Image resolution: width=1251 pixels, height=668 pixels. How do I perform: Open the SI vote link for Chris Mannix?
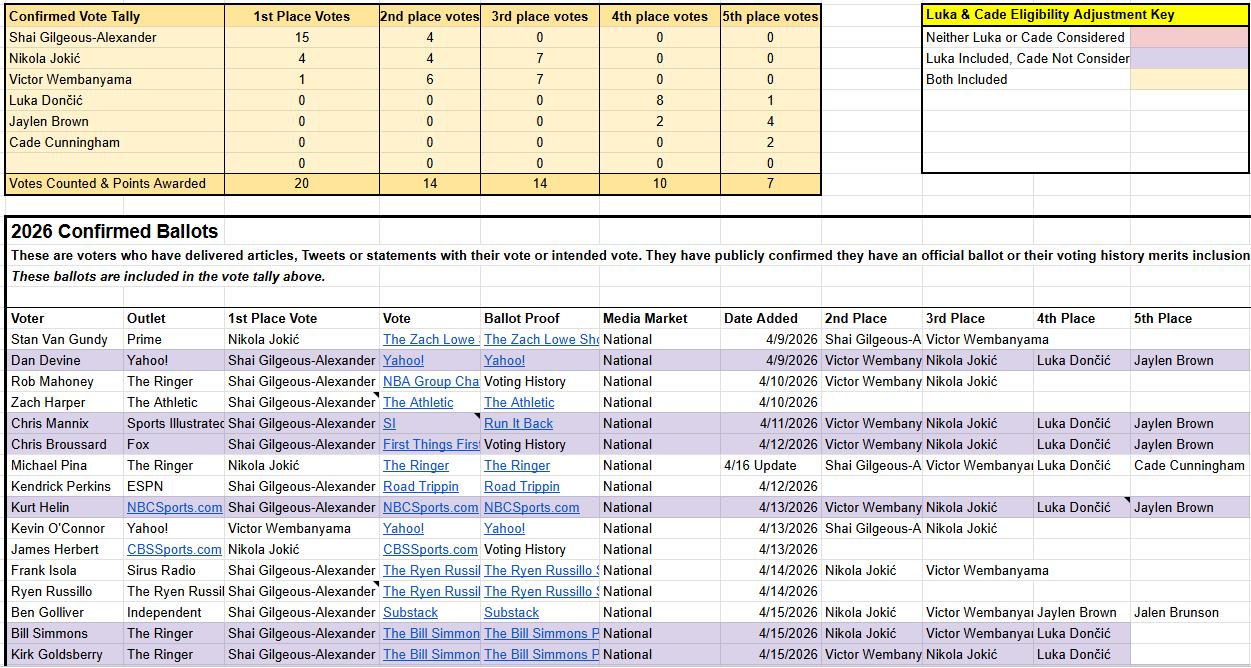tap(389, 423)
